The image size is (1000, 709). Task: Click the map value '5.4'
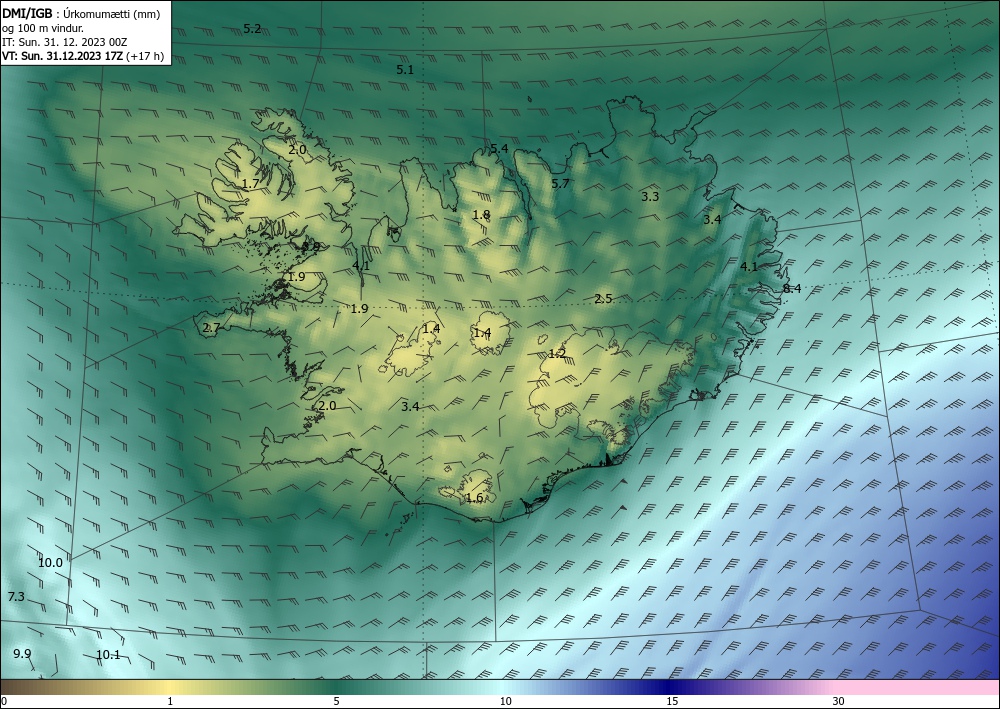499,149
